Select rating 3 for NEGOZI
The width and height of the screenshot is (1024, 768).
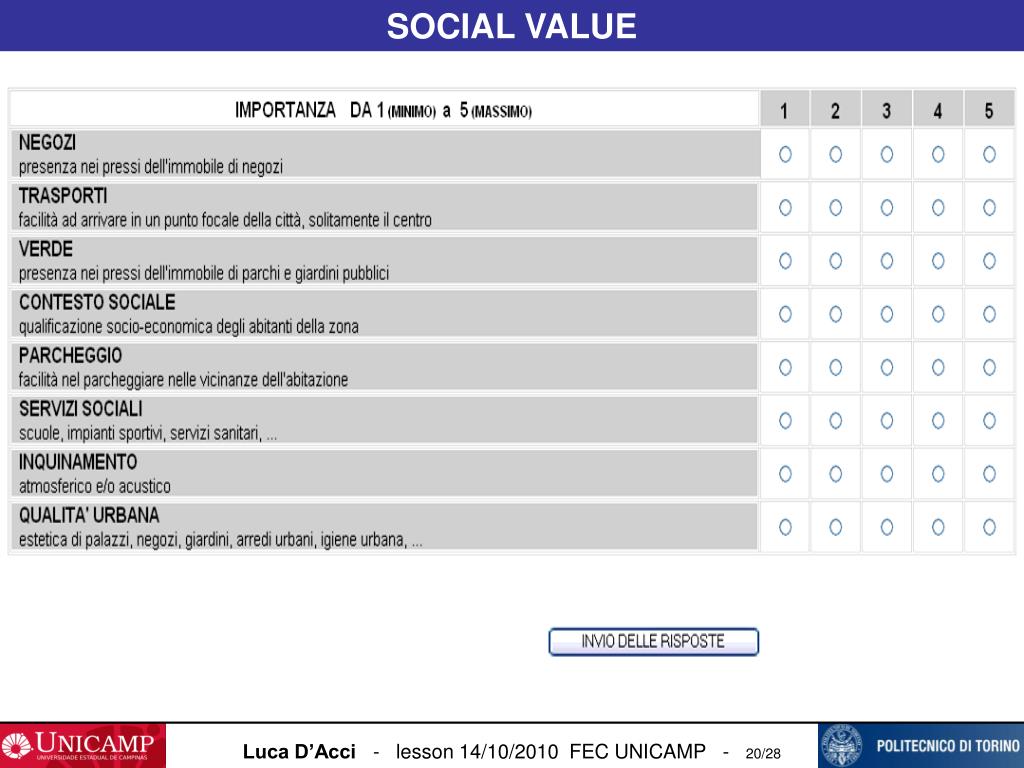(x=887, y=154)
